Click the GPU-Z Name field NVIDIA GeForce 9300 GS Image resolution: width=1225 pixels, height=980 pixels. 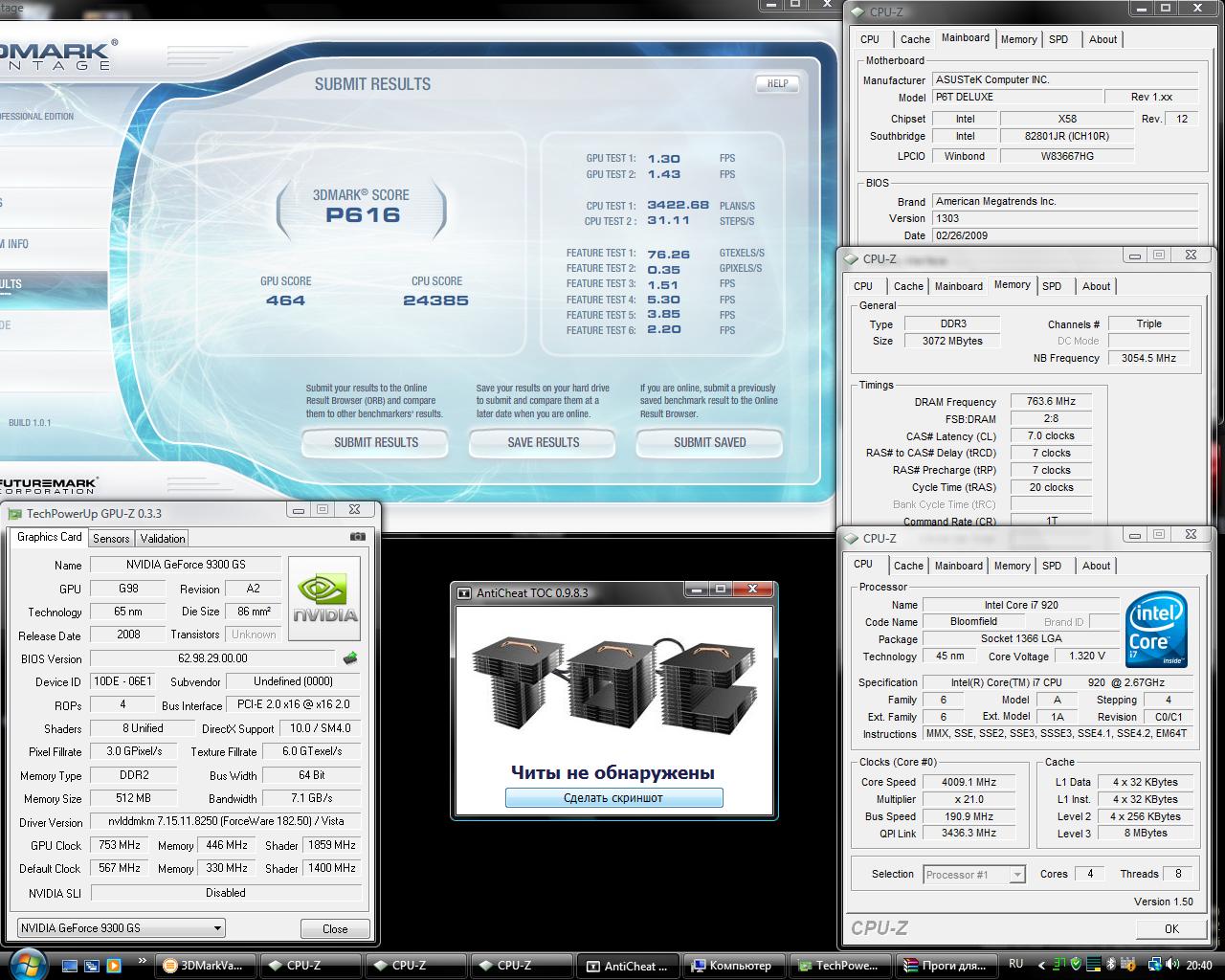coord(186,565)
